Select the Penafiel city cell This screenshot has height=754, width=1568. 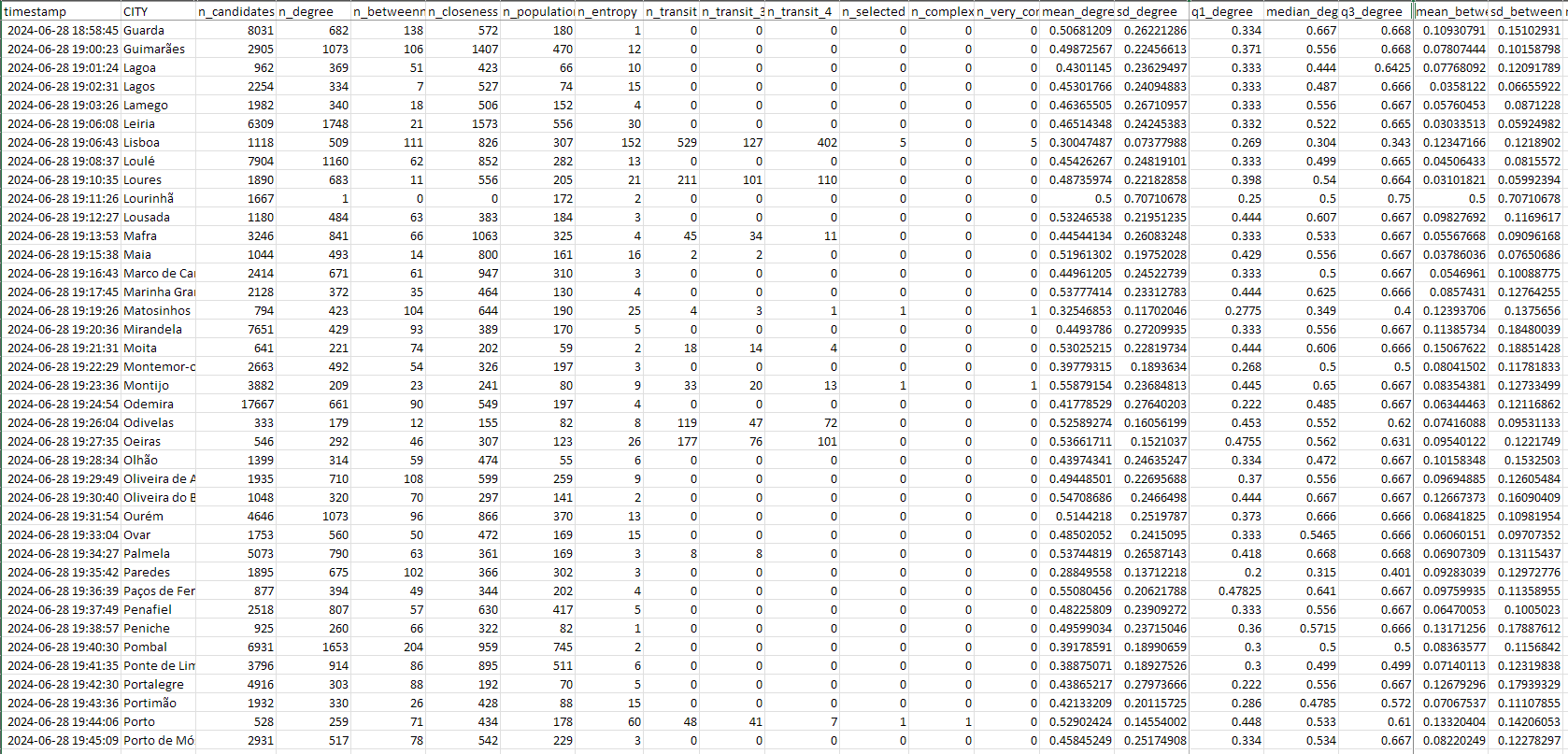pyautogui.click(x=157, y=610)
